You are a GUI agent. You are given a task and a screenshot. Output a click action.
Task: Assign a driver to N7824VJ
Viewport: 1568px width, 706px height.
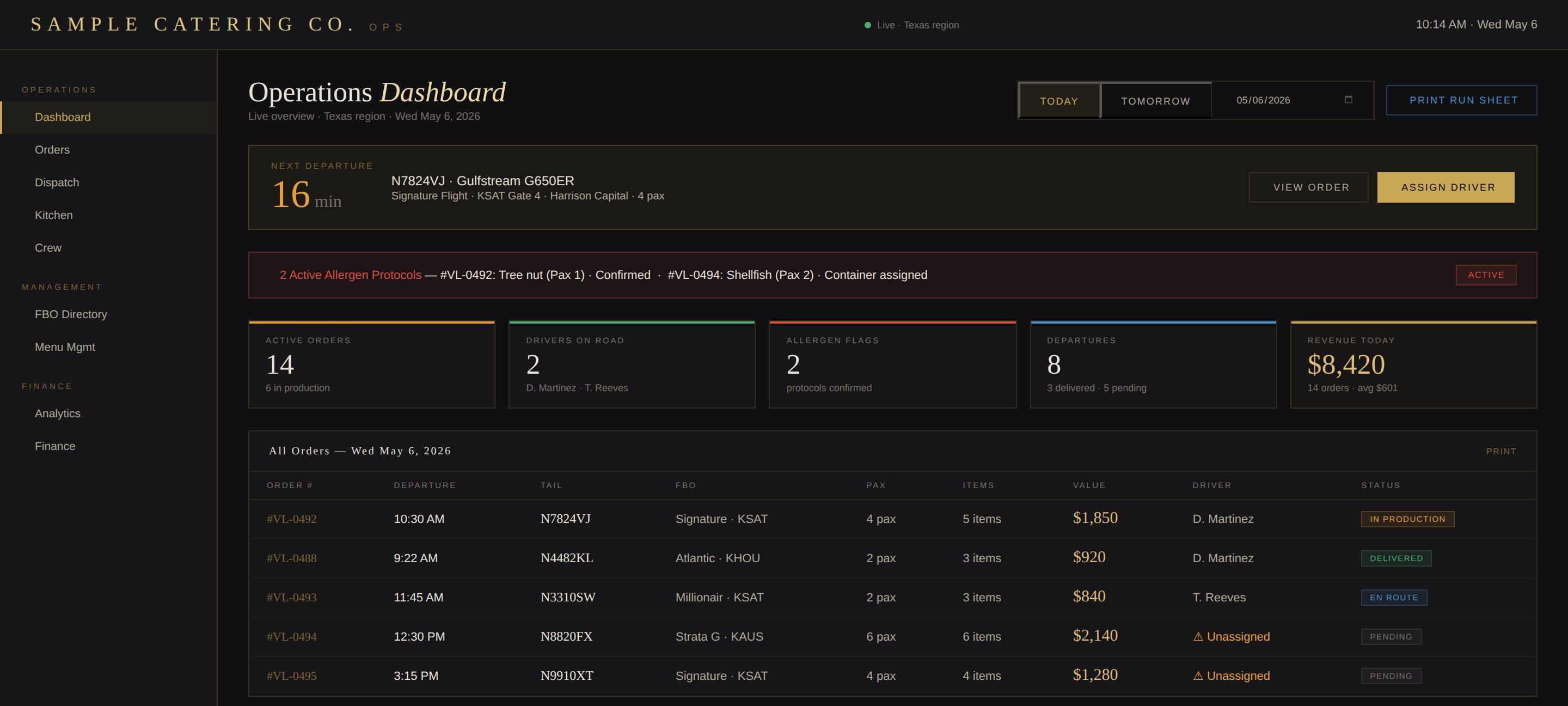click(1445, 187)
